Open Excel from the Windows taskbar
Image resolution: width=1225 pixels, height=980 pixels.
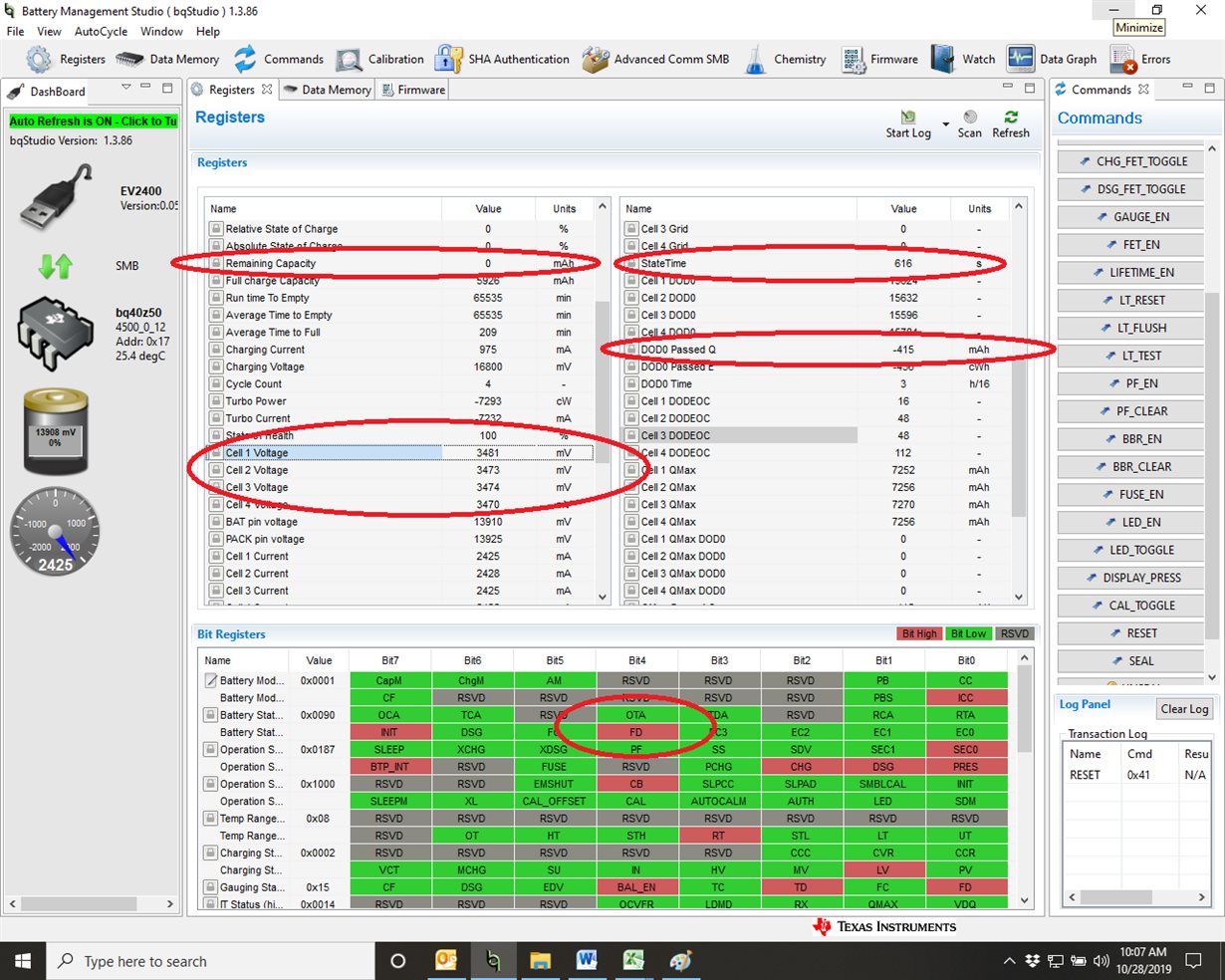(x=633, y=961)
